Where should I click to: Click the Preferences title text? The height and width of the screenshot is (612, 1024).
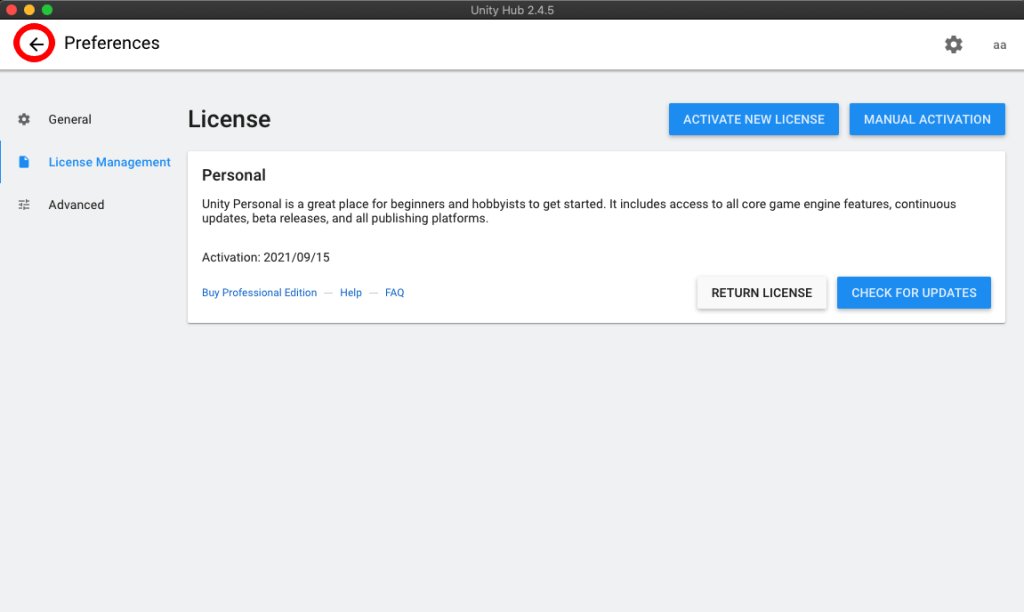click(x=112, y=43)
